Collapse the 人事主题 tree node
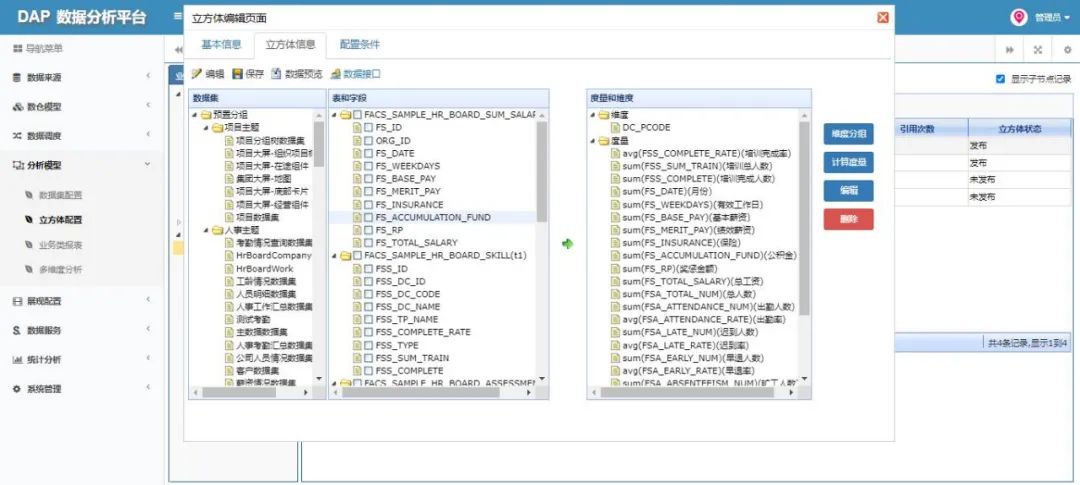1080x485 pixels. pyautogui.click(x=206, y=231)
